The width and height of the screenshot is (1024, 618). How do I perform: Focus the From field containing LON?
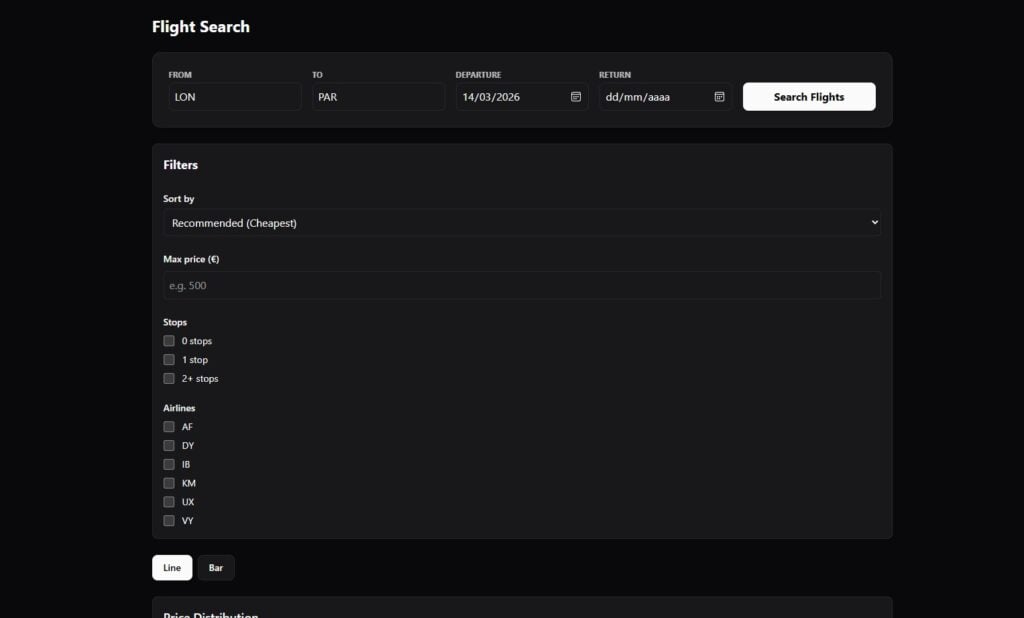[235, 97]
